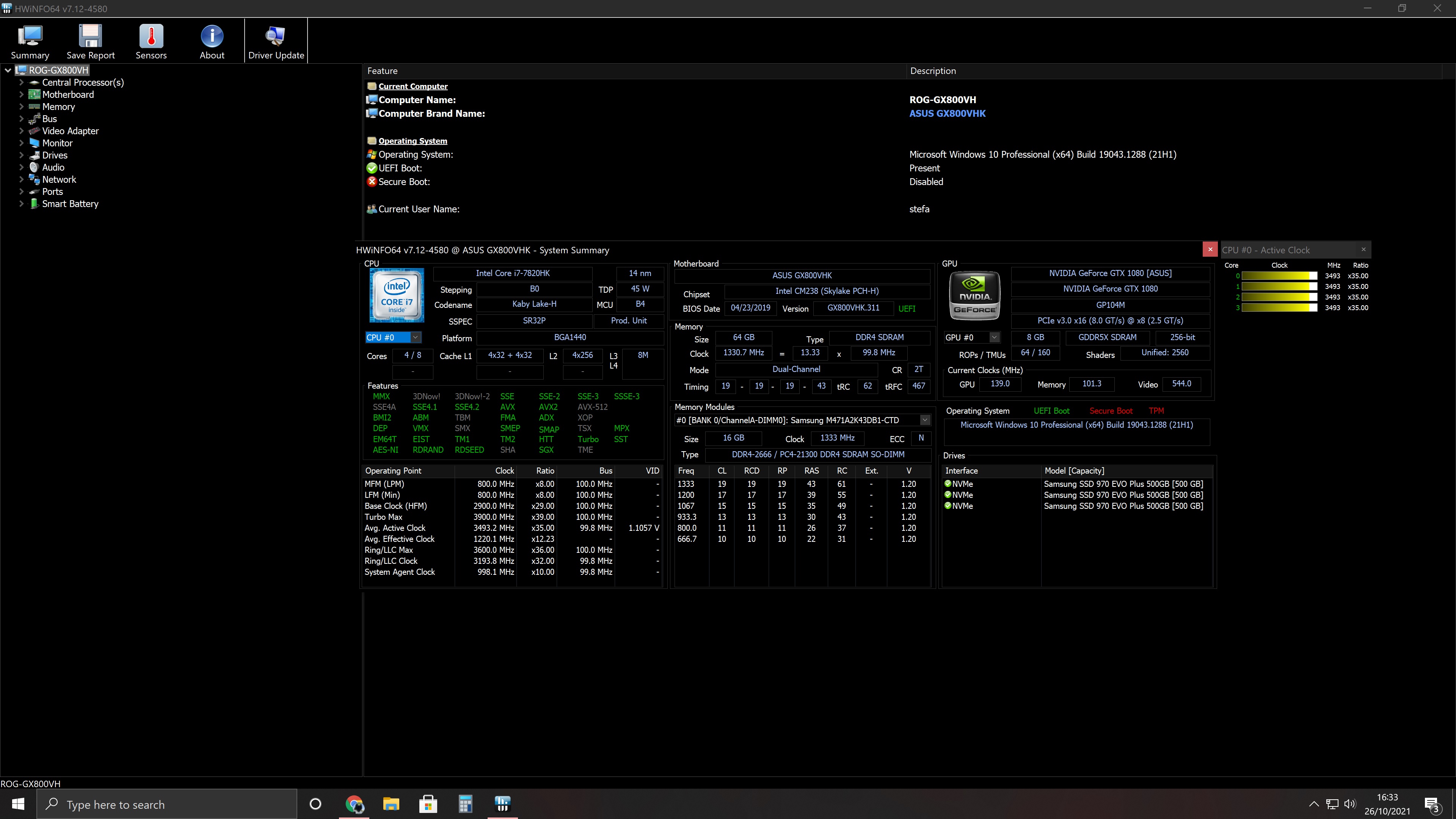Screen dimensions: 1456x819
Task: Close the CPU #0 Active Clock panel
Action: [1363, 249]
